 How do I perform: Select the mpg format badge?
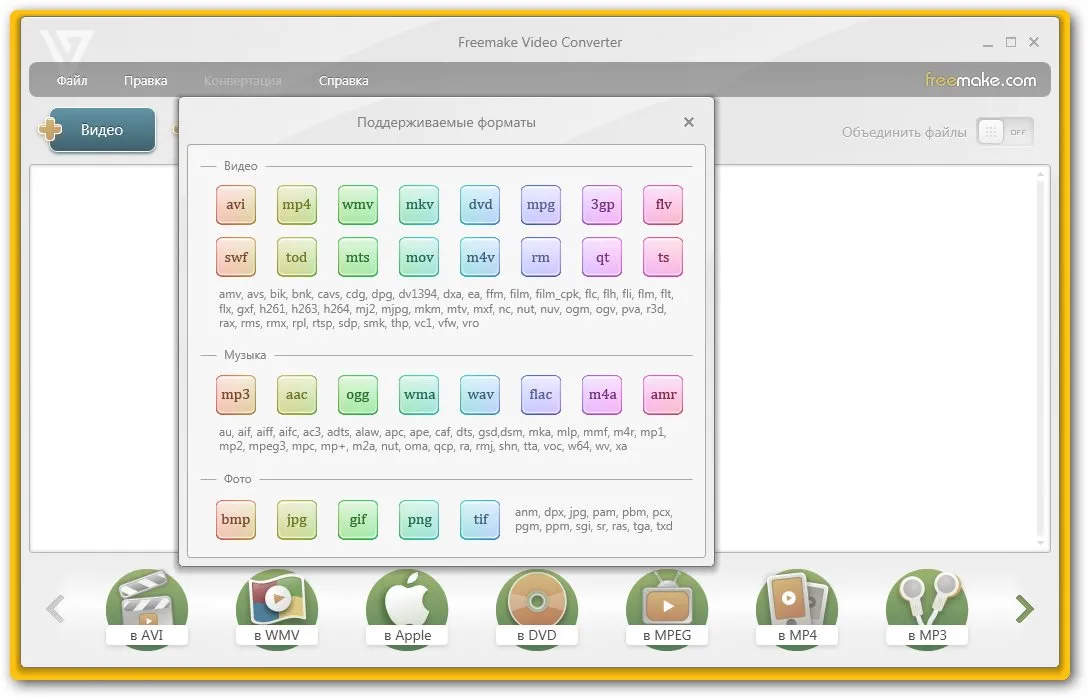[541, 205]
